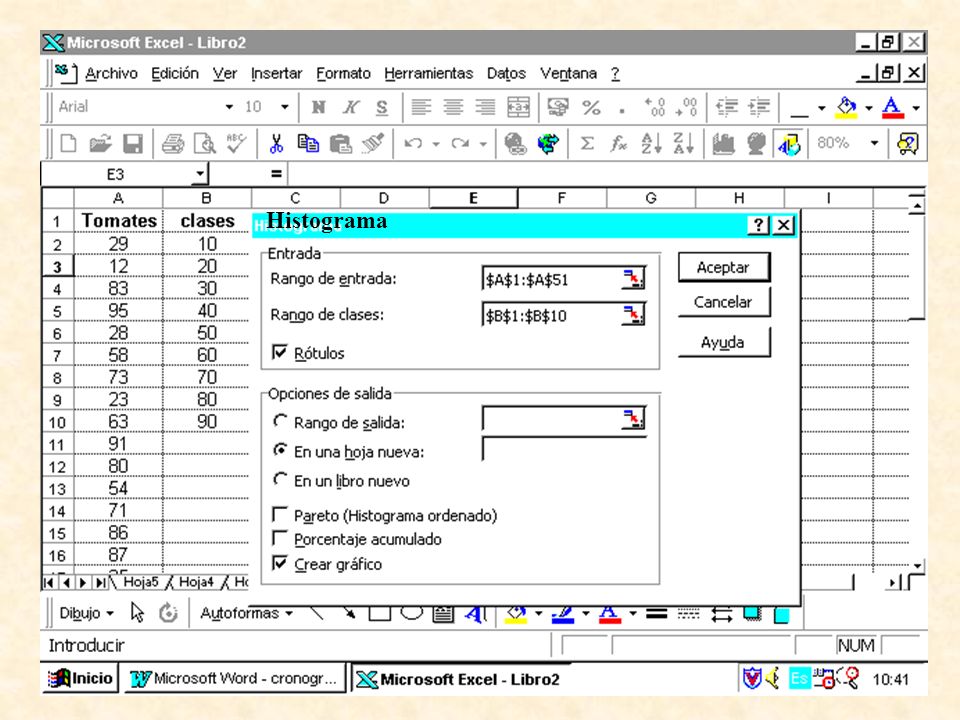Open the Insertar menu

pyautogui.click(x=277, y=73)
